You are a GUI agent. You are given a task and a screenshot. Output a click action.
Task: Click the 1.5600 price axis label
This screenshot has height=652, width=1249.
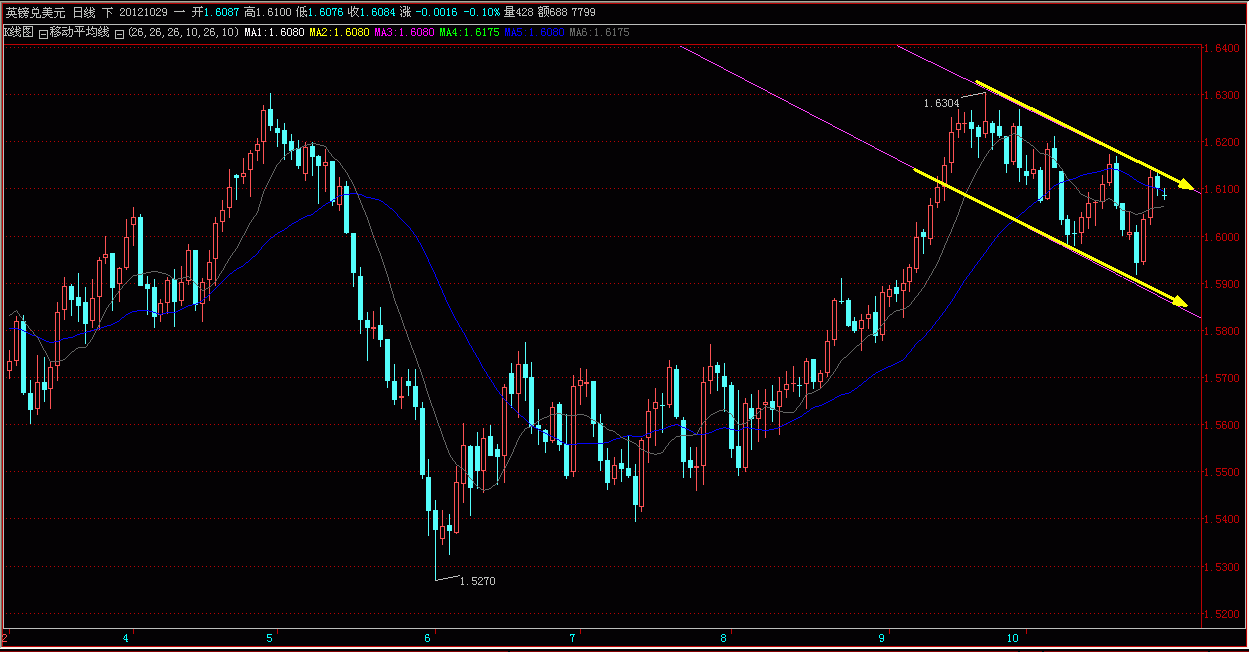tap(1221, 425)
